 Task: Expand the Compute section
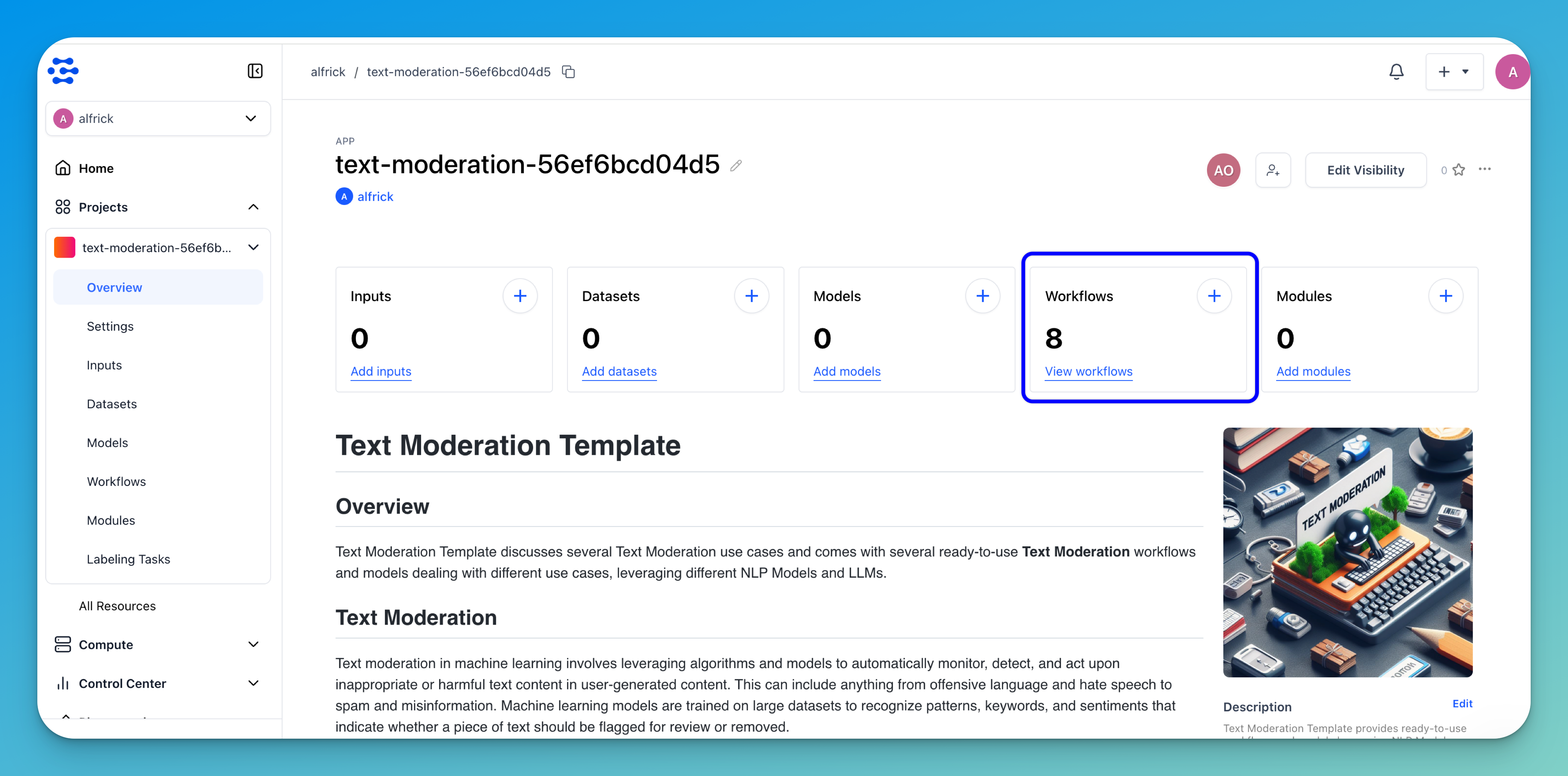click(x=253, y=645)
